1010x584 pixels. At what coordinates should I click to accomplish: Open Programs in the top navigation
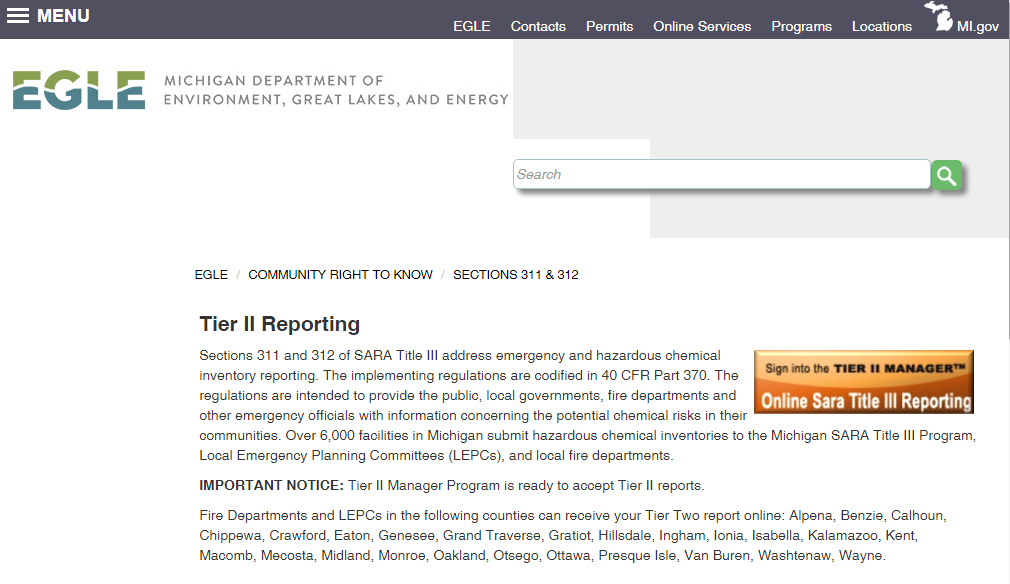click(x=801, y=26)
